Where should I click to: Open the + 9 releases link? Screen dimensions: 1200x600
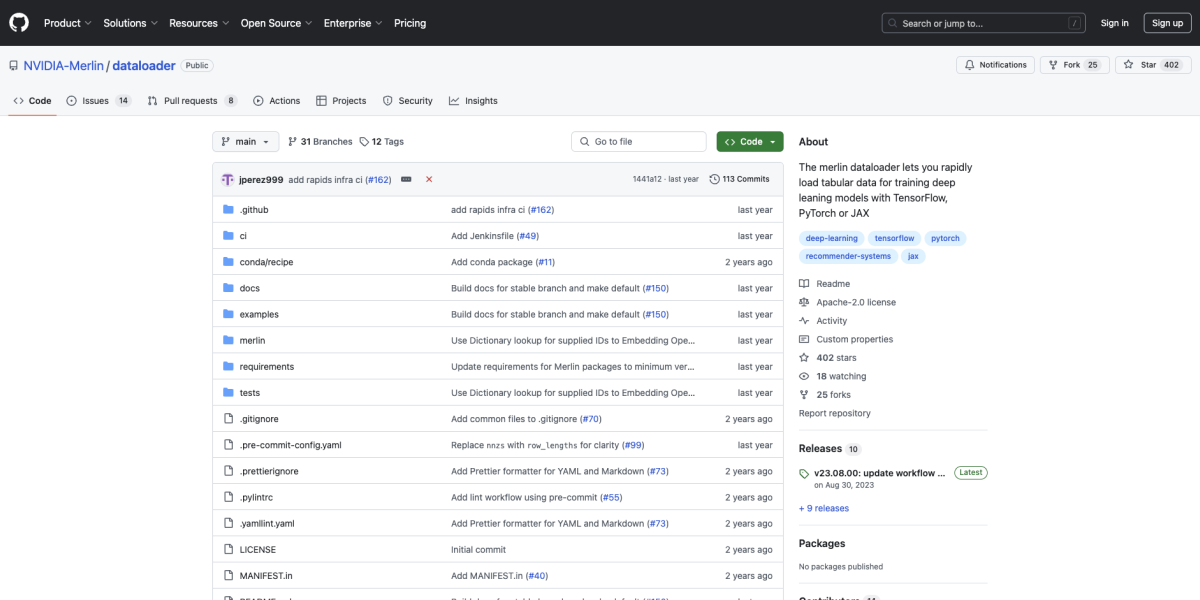(823, 508)
